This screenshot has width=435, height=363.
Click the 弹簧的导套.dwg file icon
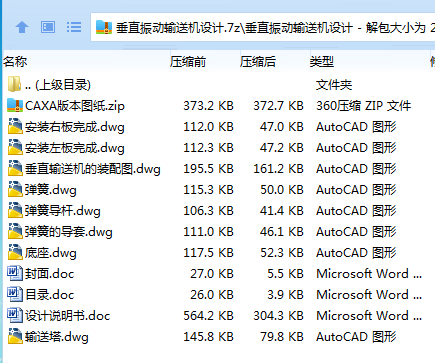point(15,231)
